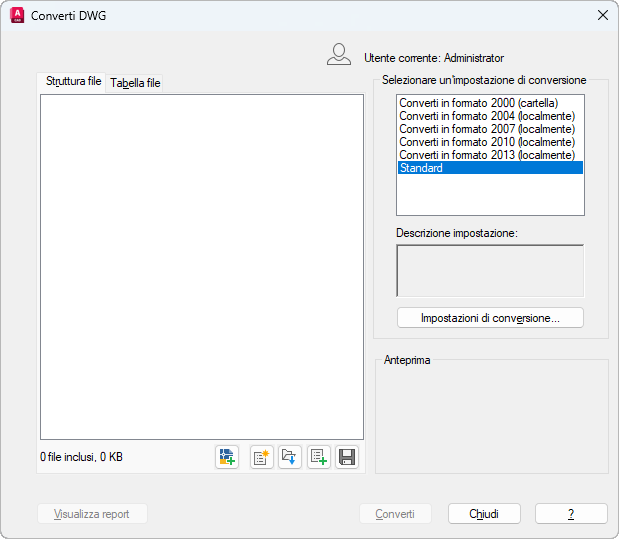Click the New list icon with star
This screenshot has width=619, height=539.
click(261, 457)
